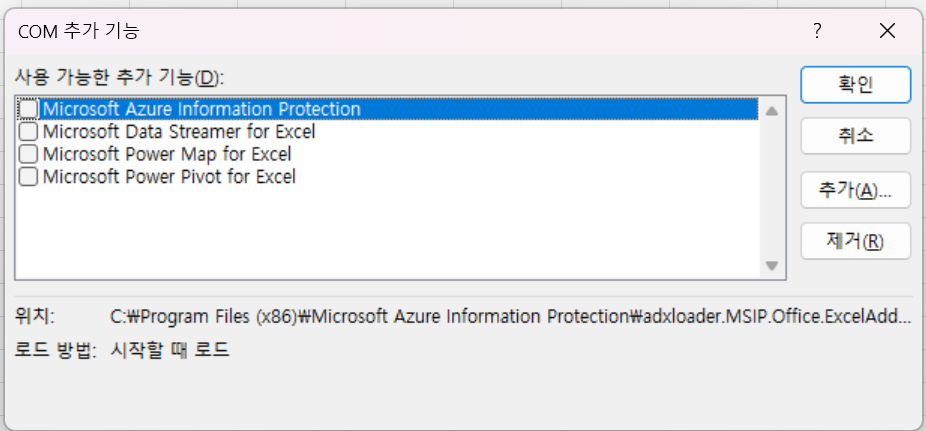Viewport: 926px width, 431px height.
Task: Click the question mark help icon
Action: coord(817,31)
